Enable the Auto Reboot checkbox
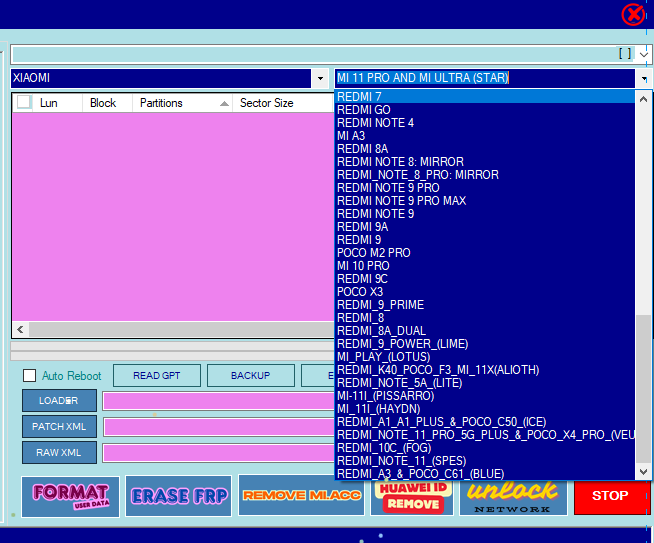 click(29, 376)
